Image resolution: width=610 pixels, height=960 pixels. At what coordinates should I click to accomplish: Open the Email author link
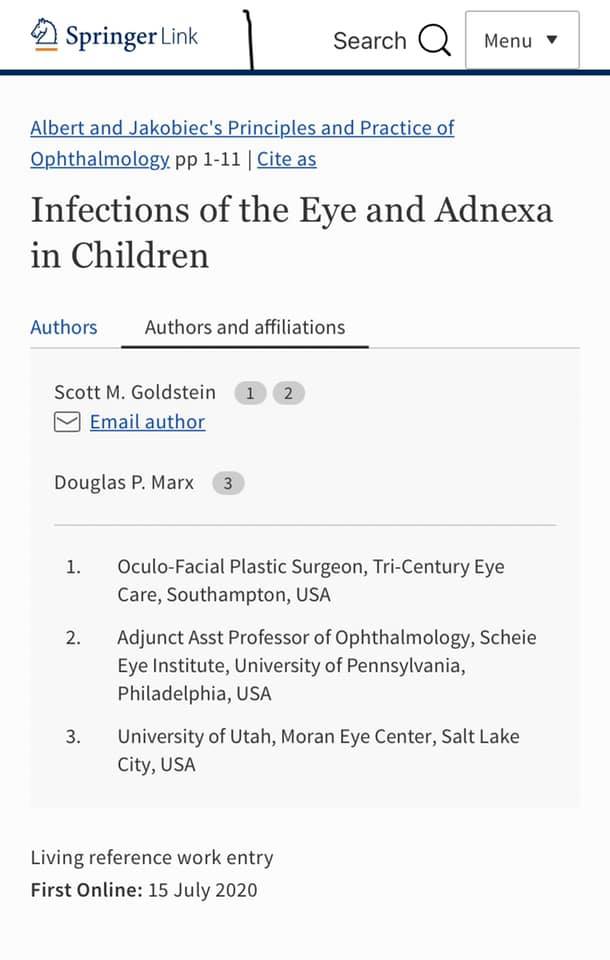click(x=148, y=422)
